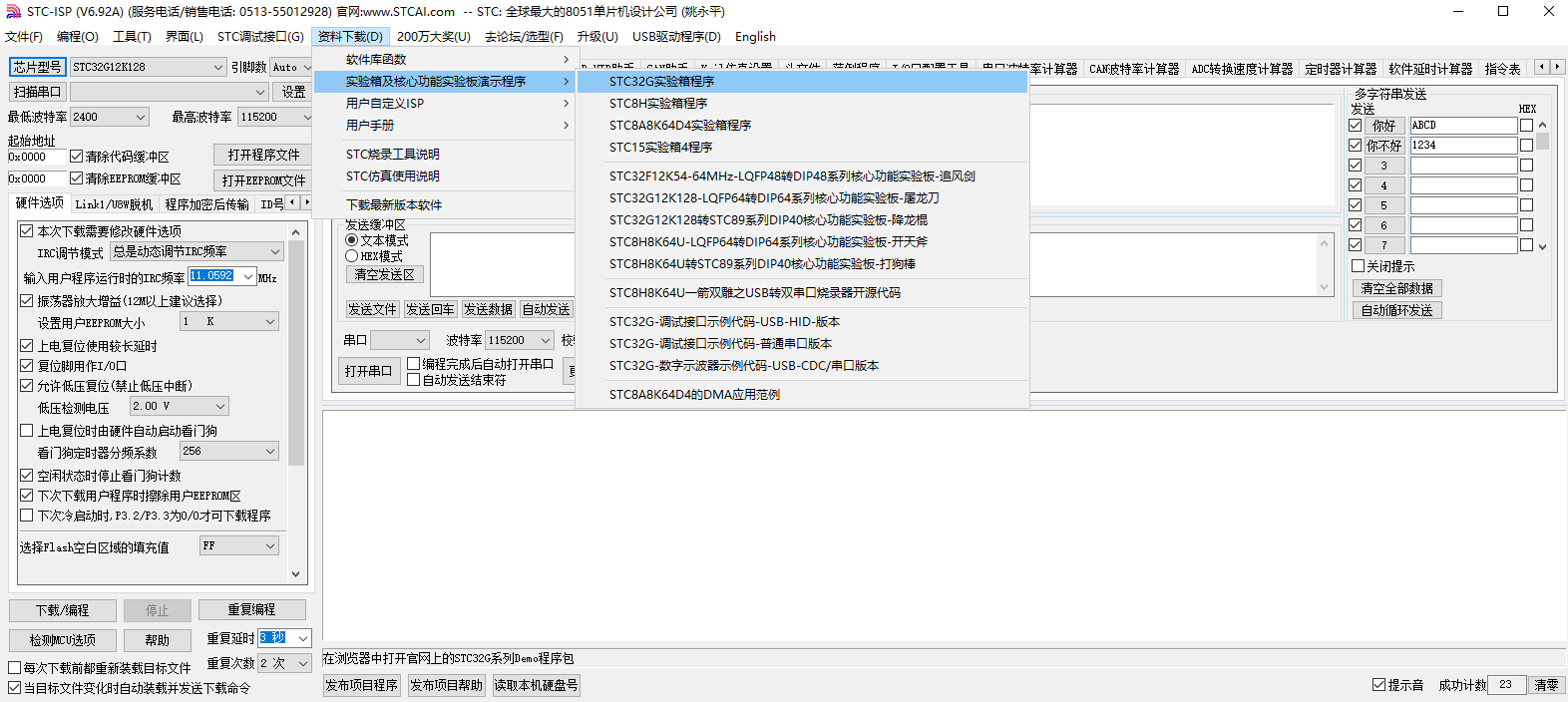Click 下载最新版本软件 menu item

click(x=444, y=204)
